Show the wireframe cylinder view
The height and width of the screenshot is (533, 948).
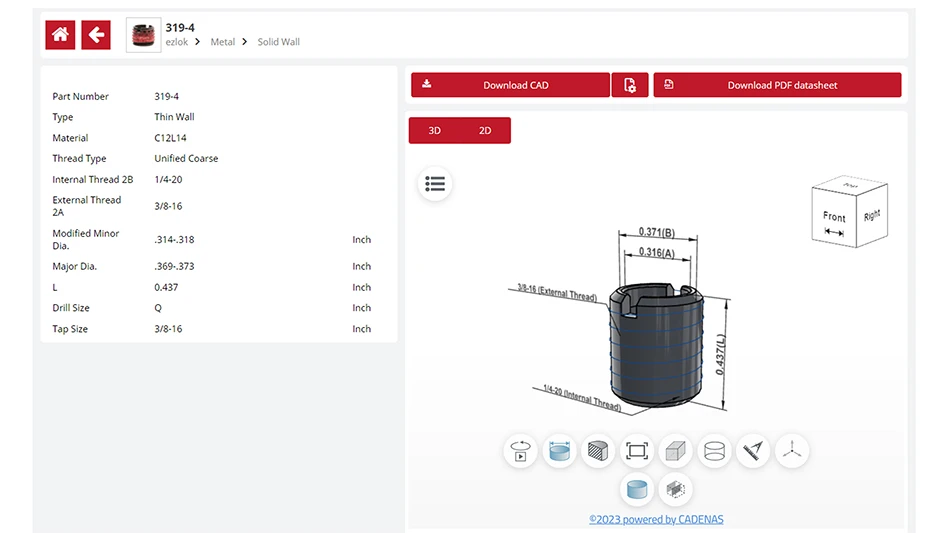[x=714, y=451]
